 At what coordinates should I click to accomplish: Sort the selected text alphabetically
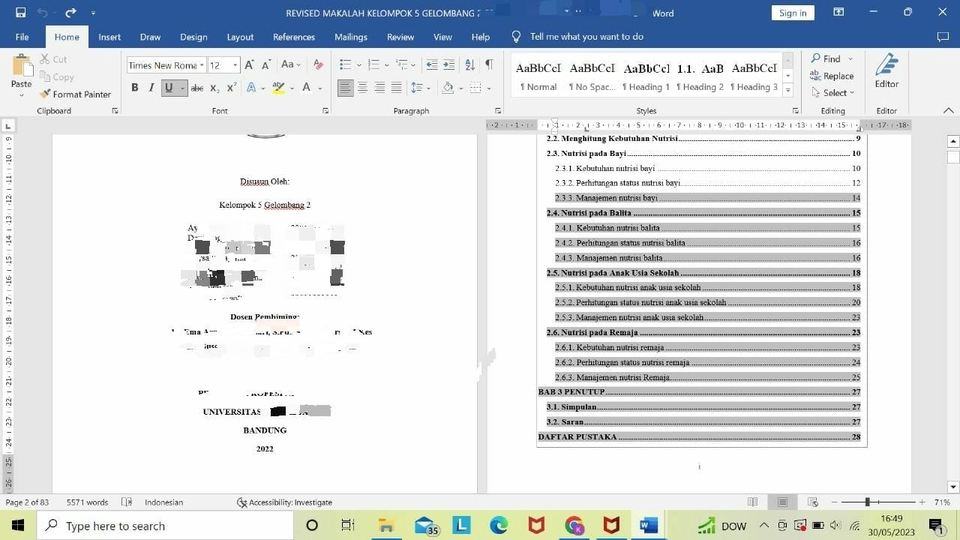[x=470, y=65]
